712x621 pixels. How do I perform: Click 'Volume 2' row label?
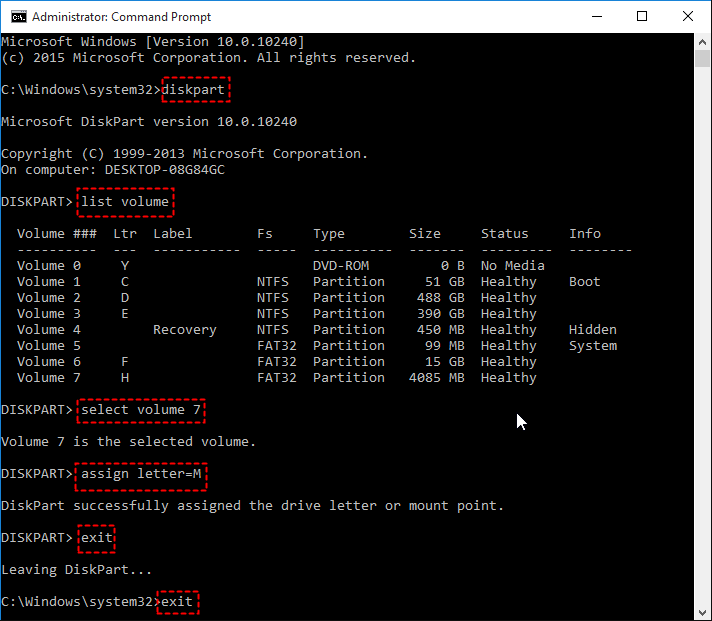point(49,298)
